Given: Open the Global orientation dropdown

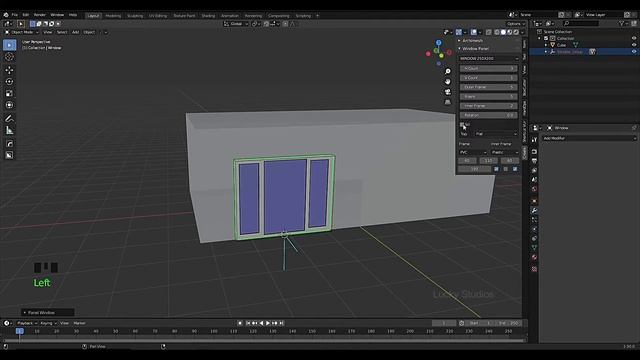Looking at the screenshot, I should click(236, 24).
